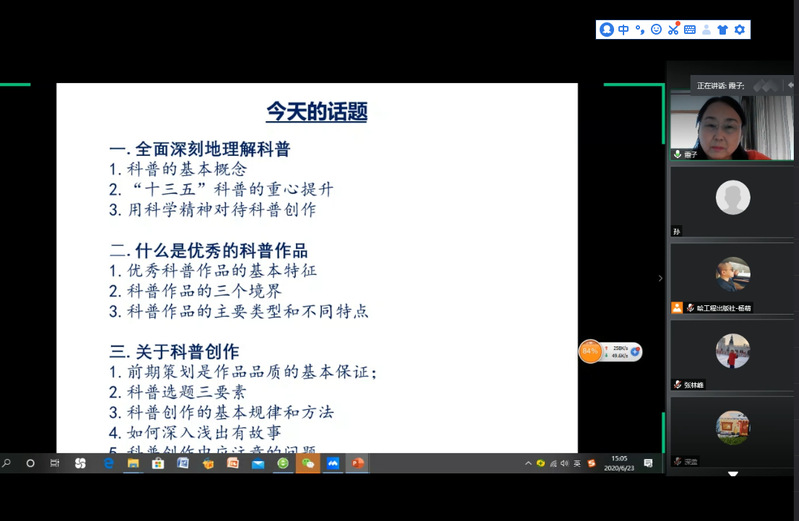Toggle punctuation mode in IME toolbar
The image size is (799, 521).
pyautogui.click(x=640, y=30)
